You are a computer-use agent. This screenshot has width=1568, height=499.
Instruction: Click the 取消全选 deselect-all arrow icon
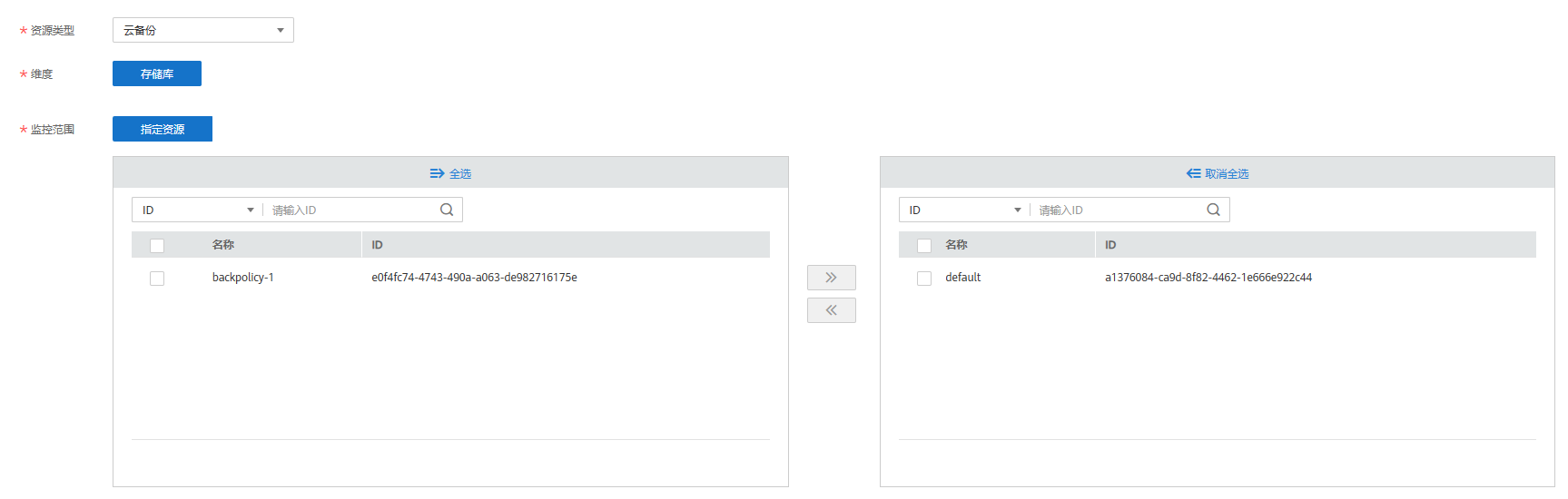point(1193,173)
